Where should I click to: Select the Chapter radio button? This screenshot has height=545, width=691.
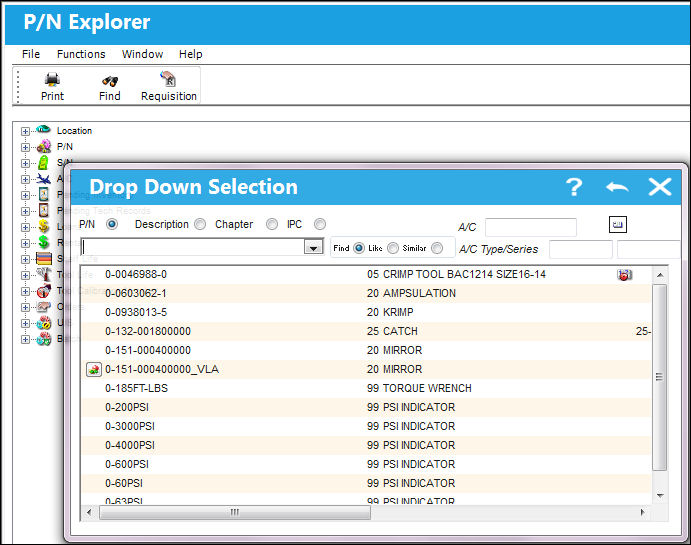(272, 224)
